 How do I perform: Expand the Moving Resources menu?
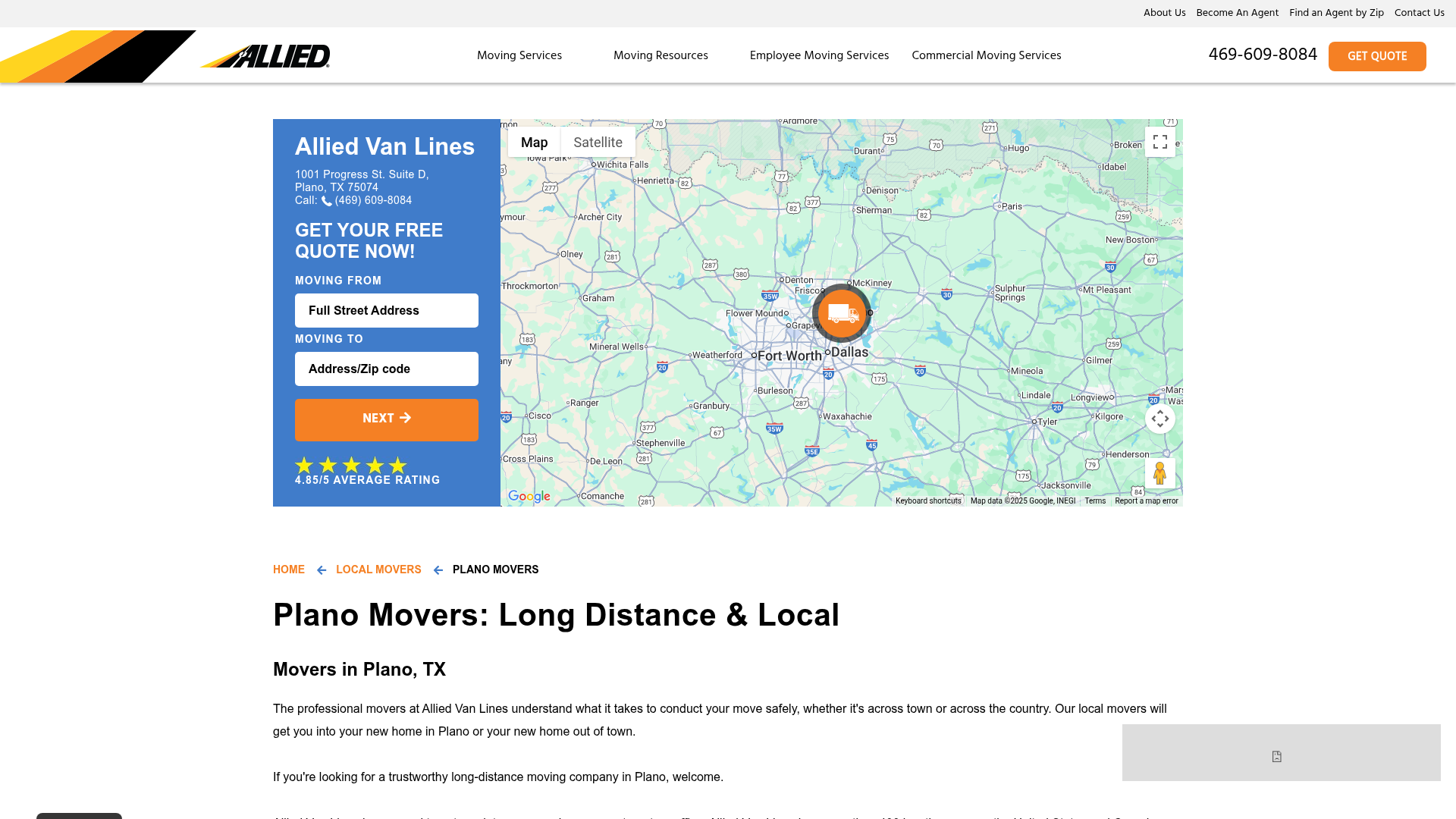click(x=660, y=55)
